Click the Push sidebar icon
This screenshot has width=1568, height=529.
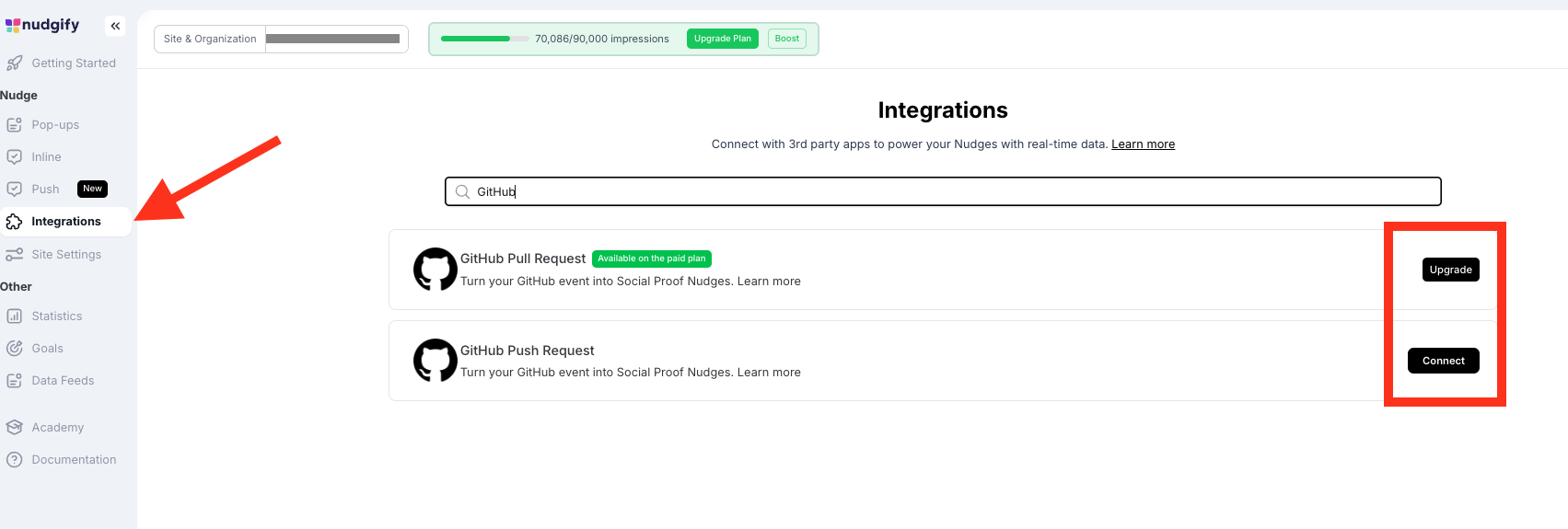click(x=14, y=189)
